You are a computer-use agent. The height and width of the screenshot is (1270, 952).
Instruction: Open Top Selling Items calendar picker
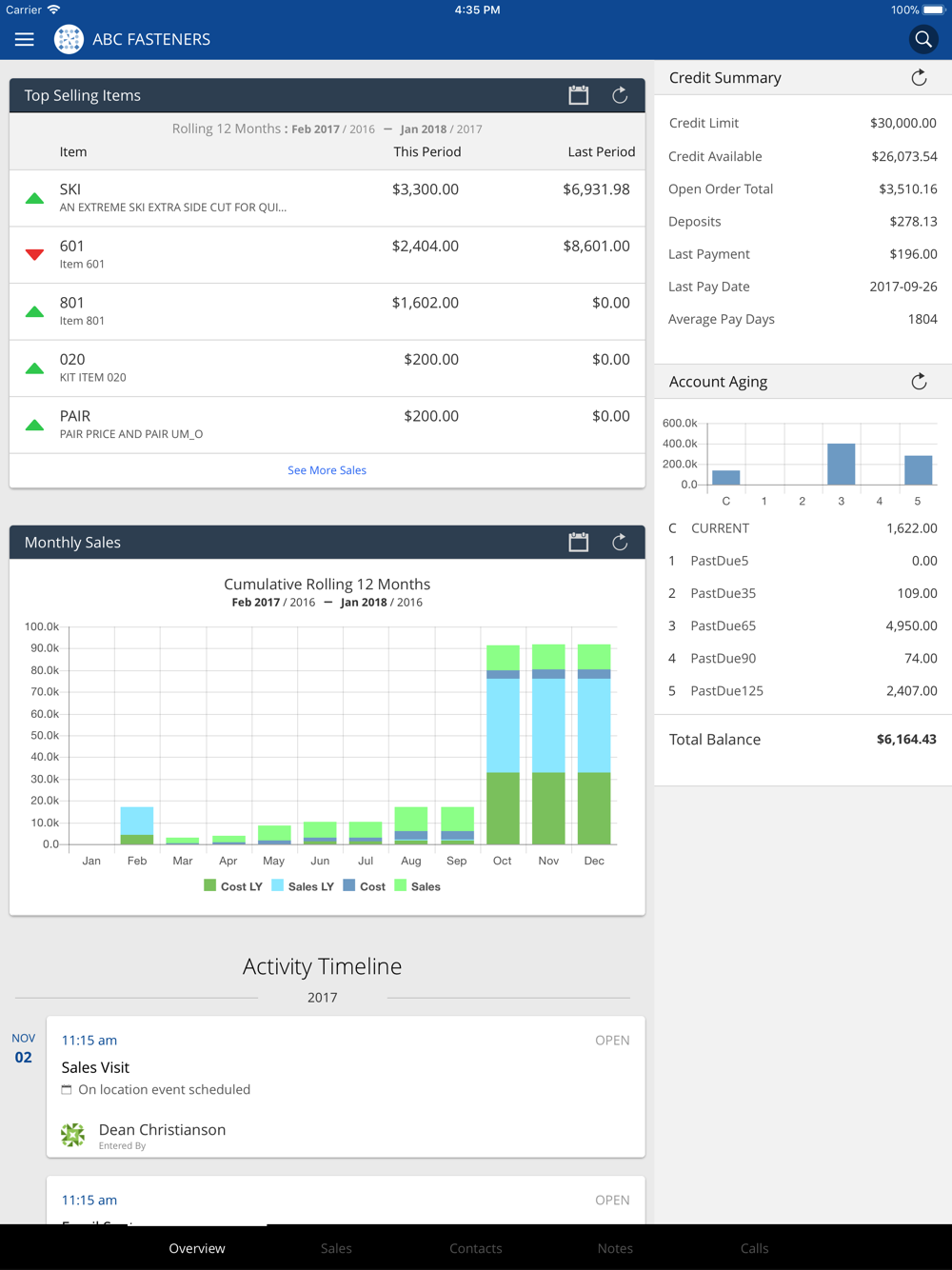coord(579,95)
